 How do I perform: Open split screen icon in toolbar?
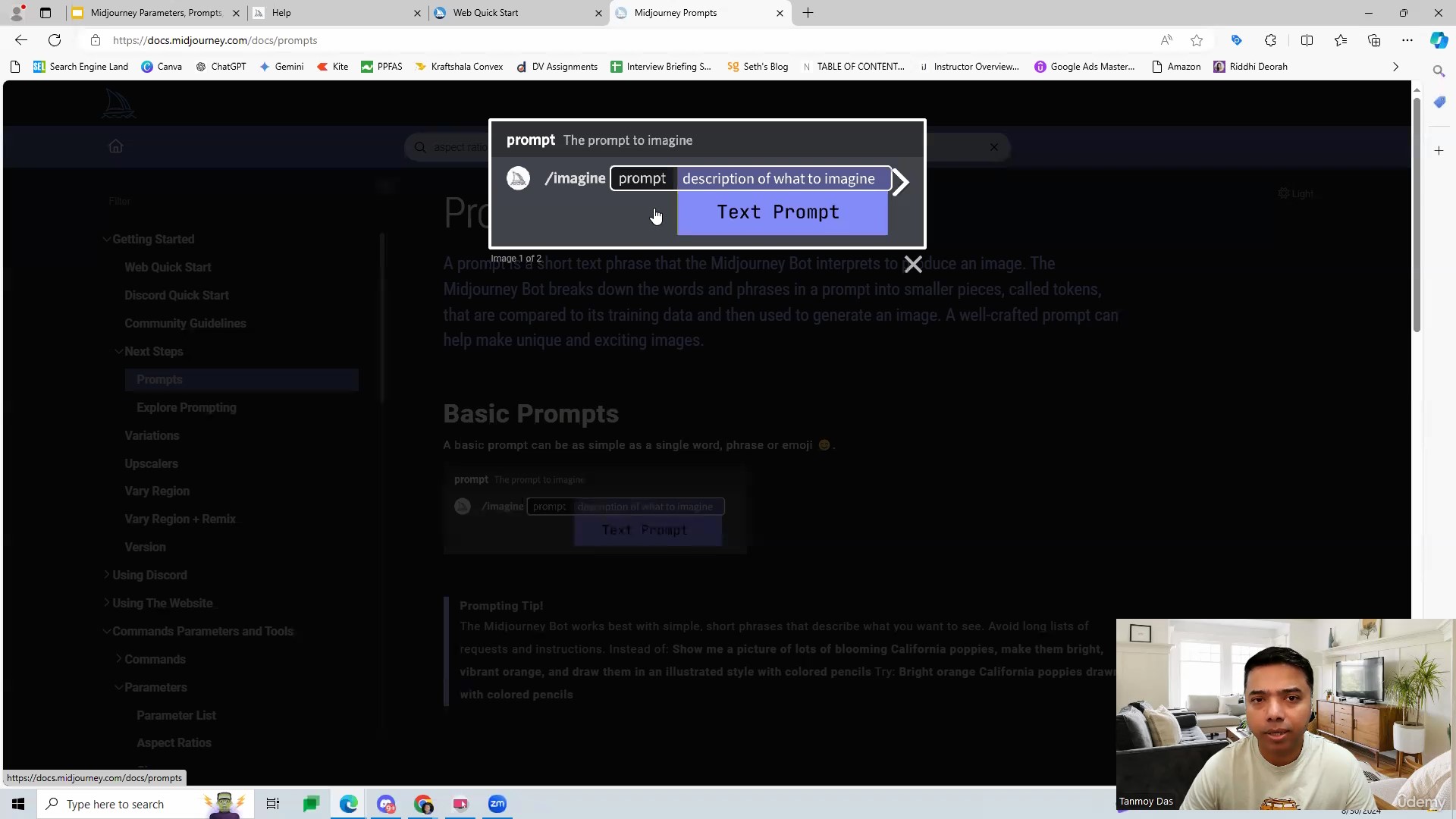pyautogui.click(x=1307, y=40)
